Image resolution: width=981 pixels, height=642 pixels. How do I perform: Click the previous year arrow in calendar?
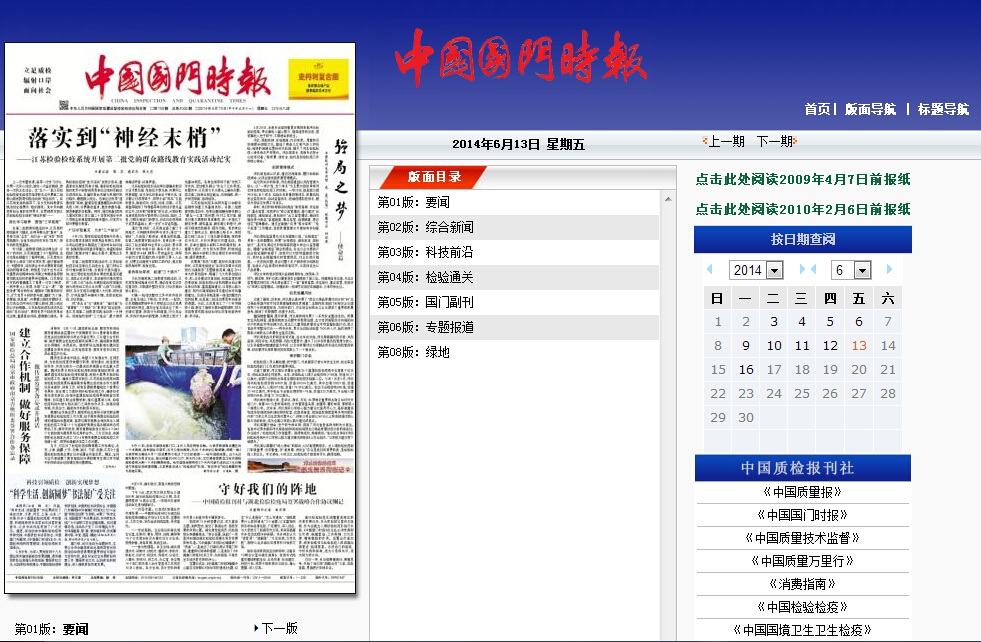pos(710,270)
